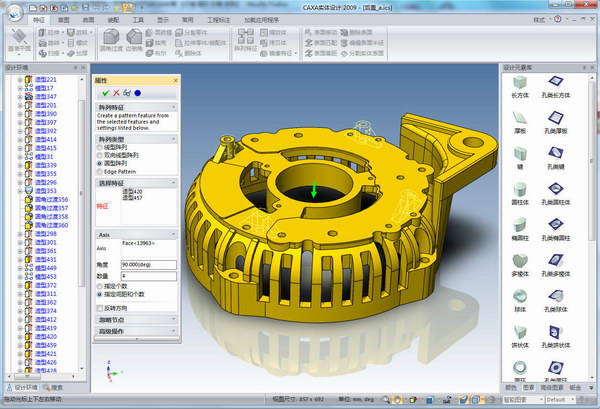
Task: Click the 圆角过渡 fillet tool icon
Action: [x=111, y=40]
